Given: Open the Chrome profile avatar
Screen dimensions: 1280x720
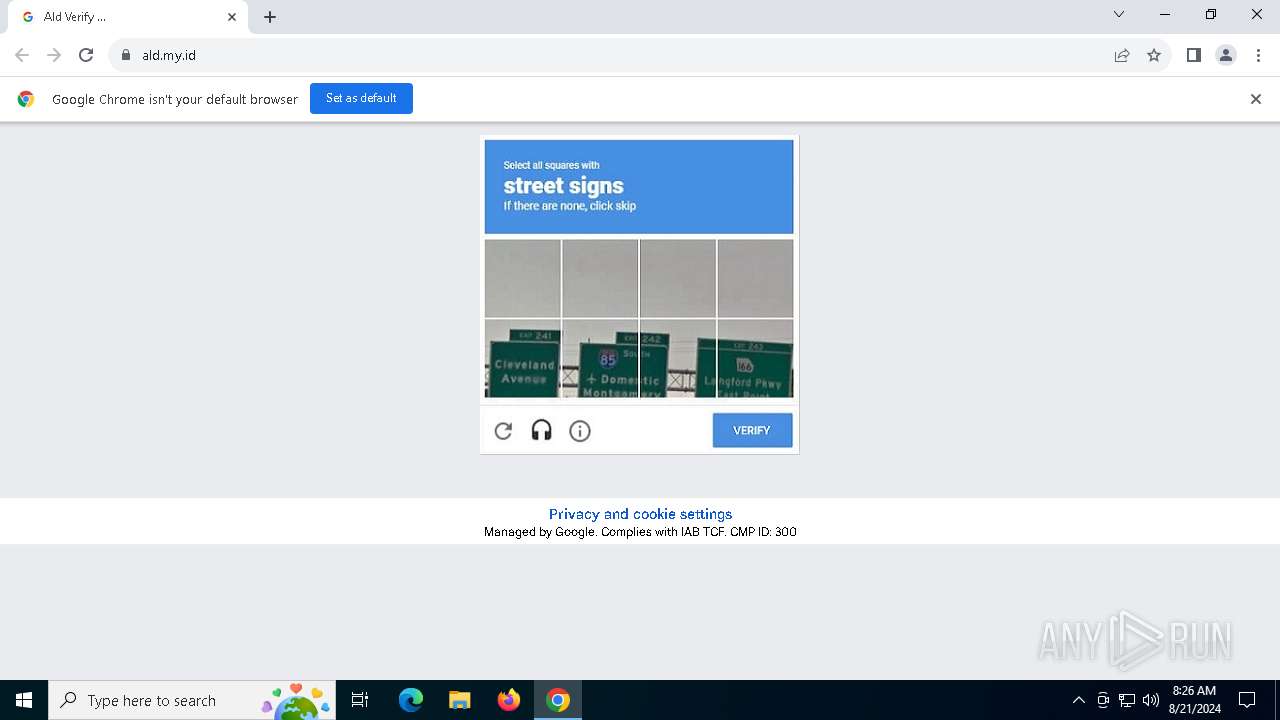Looking at the screenshot, I should [x=1226, y=55].
